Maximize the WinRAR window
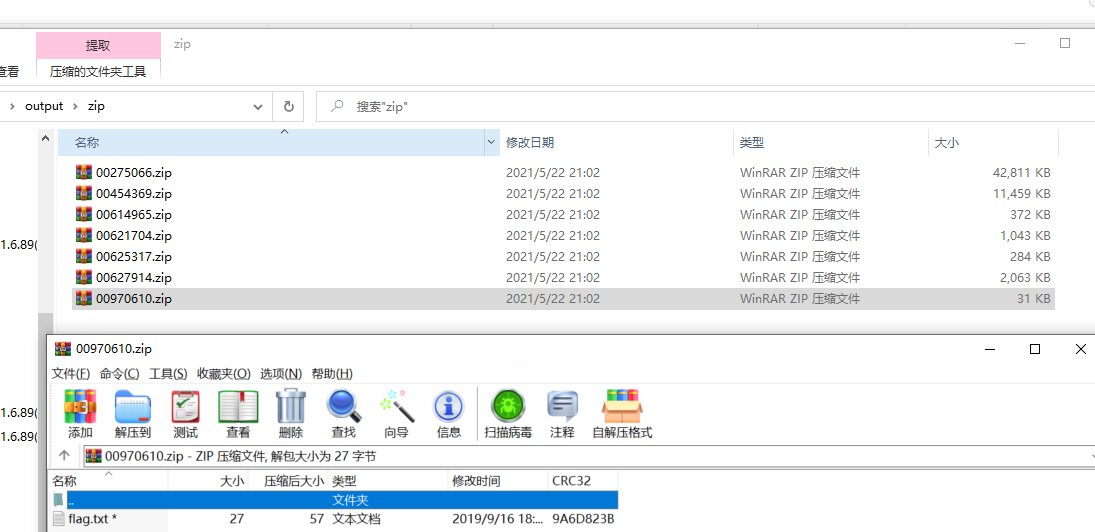The width and height of the screenshot is (1095, 532). [x=1035, y=348]
